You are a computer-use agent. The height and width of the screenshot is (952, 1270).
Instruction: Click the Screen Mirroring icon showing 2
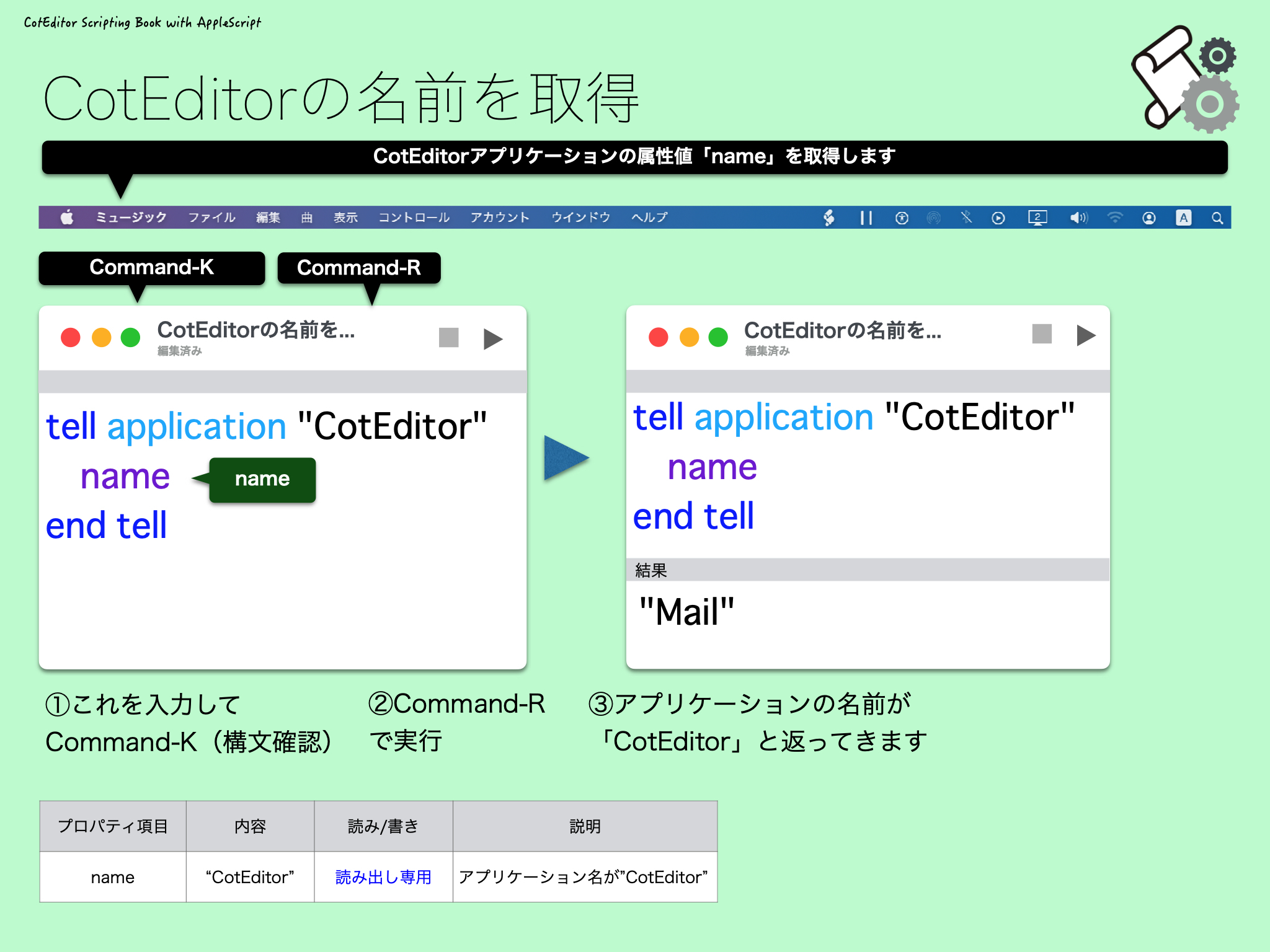[x=1038, y=218]
